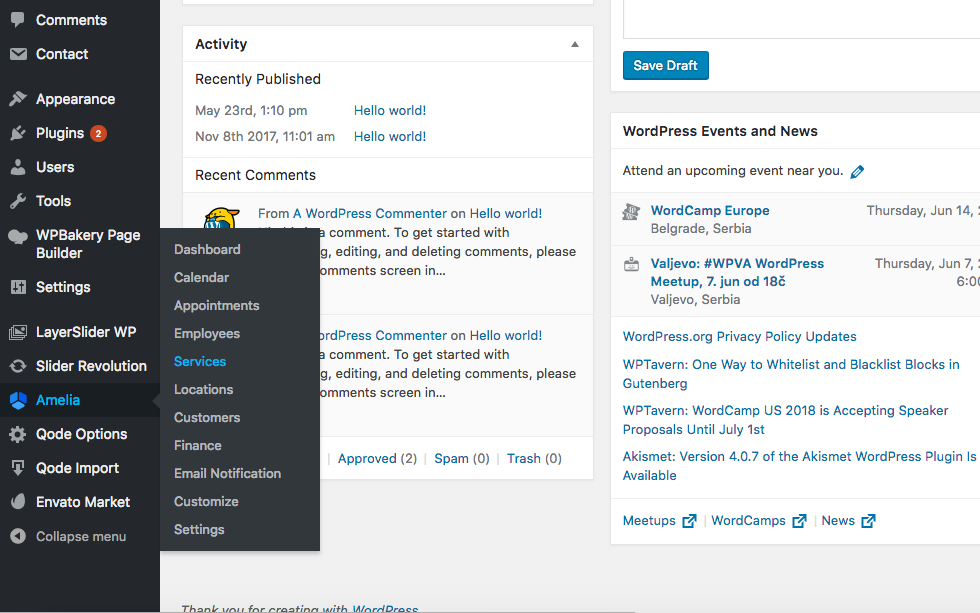Screen dimensions: 980x613
Task: Click the WordPress link in the footer
Action: (385, 609)
